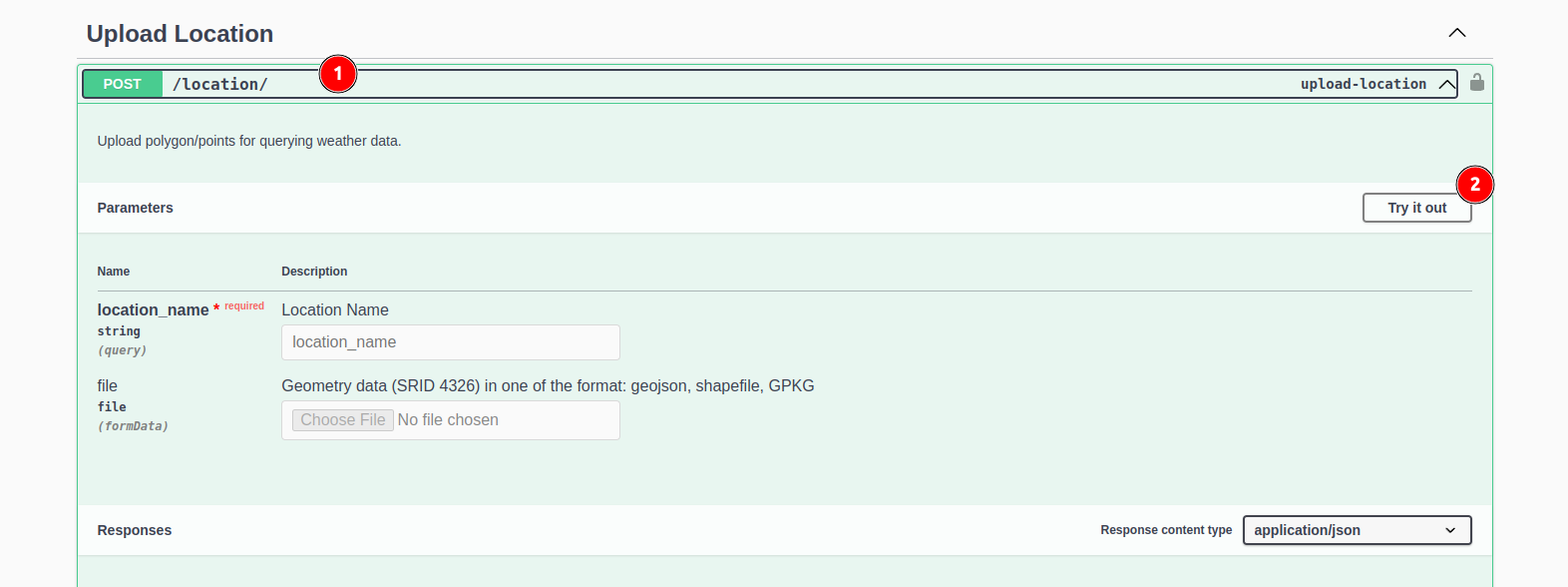Click the Choose File button
The image size is (1568, 587).
(343, 420)
